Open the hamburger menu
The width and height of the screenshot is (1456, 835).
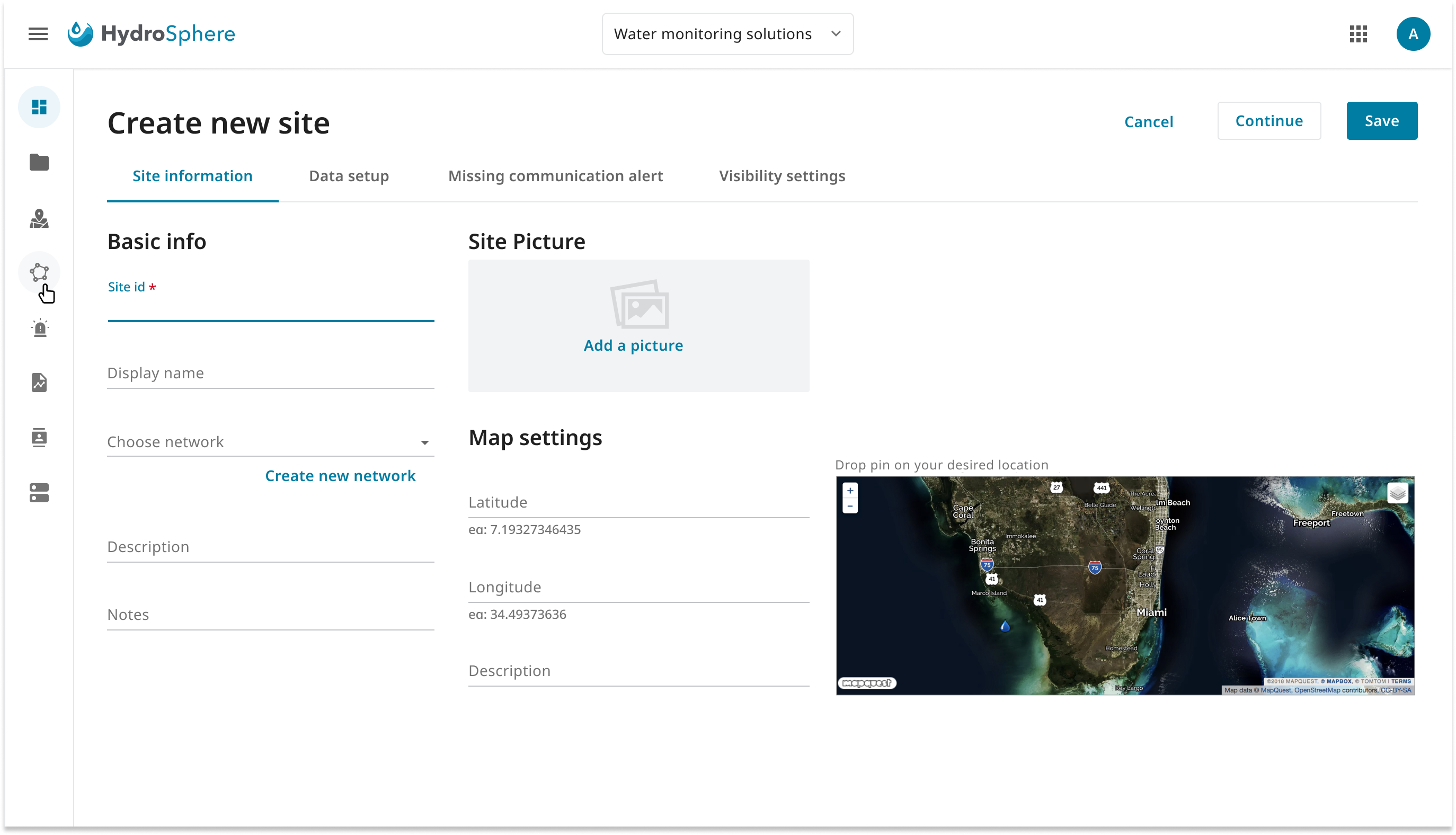tap(38, 34)
